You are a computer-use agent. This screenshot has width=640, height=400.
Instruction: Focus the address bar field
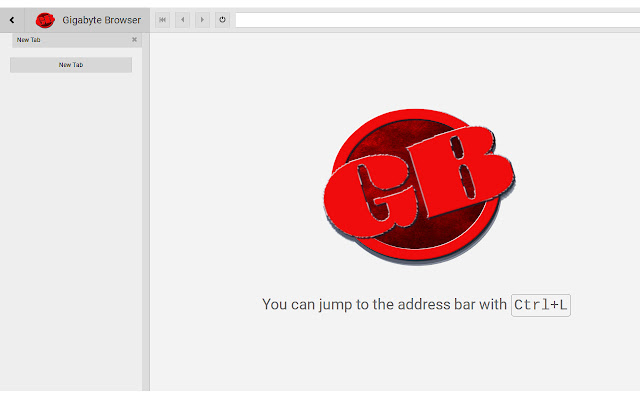438,20
